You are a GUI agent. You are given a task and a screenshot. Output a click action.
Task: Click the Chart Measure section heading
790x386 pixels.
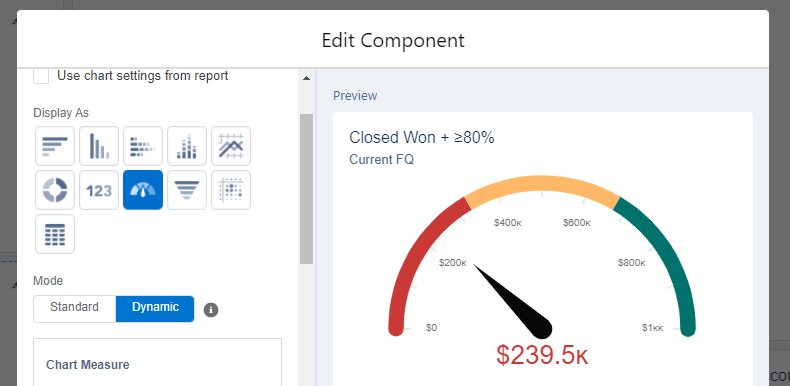coord(88,365)
